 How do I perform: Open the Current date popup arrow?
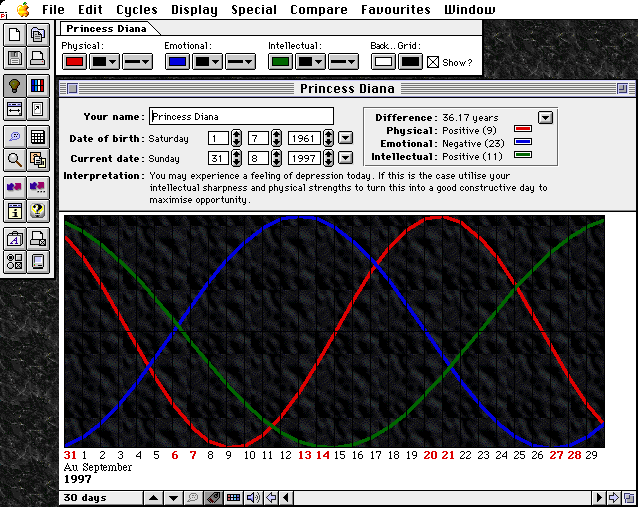point(345,157)
